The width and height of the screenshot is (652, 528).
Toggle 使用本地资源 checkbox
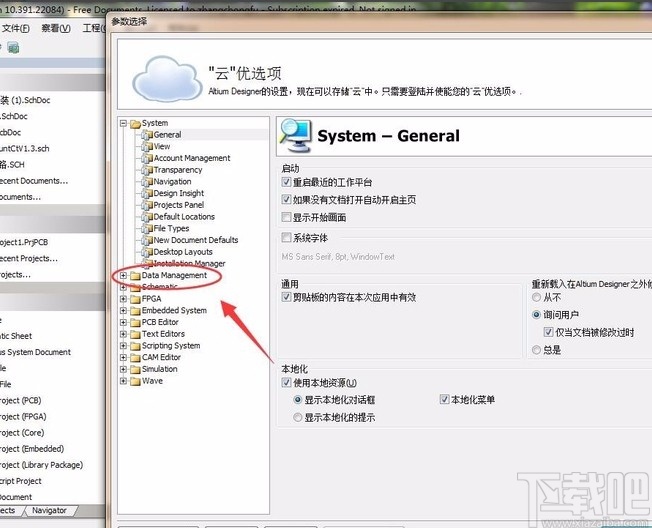286,382
